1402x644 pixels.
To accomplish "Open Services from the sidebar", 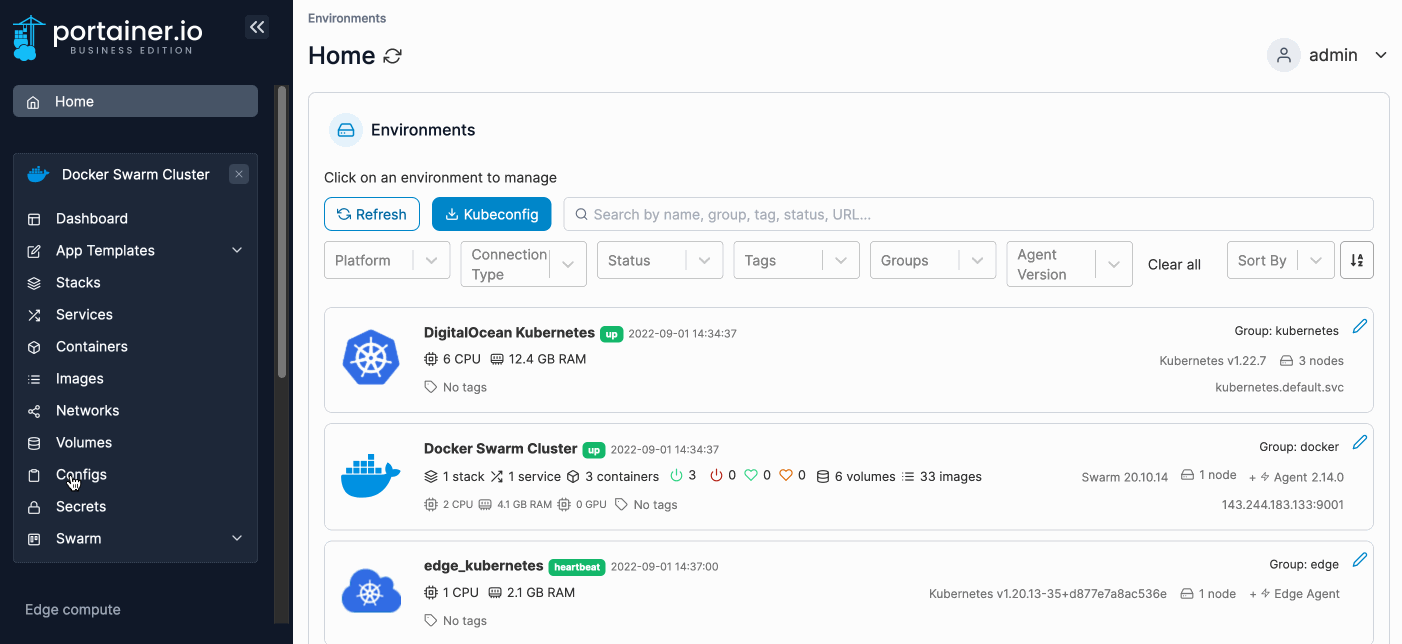I will [84, 314].
